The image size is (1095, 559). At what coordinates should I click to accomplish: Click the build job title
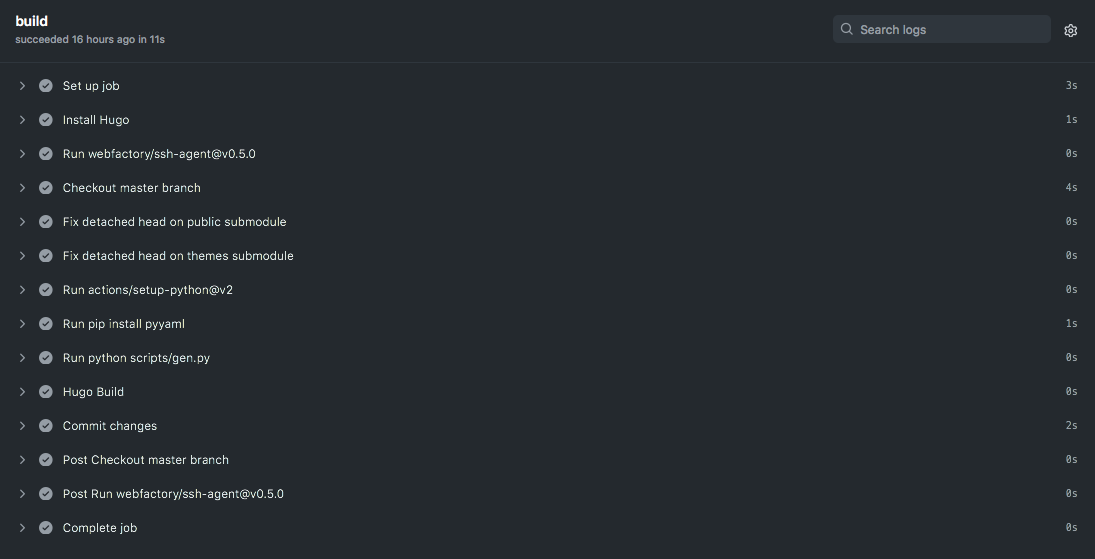(x=31, y=21)
